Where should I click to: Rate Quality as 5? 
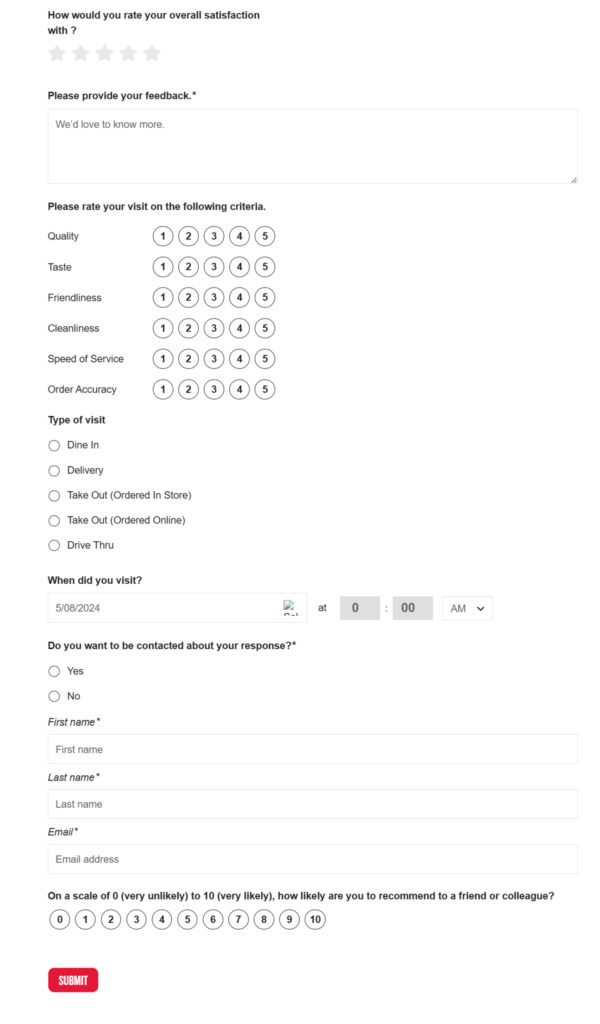[264, 236]
